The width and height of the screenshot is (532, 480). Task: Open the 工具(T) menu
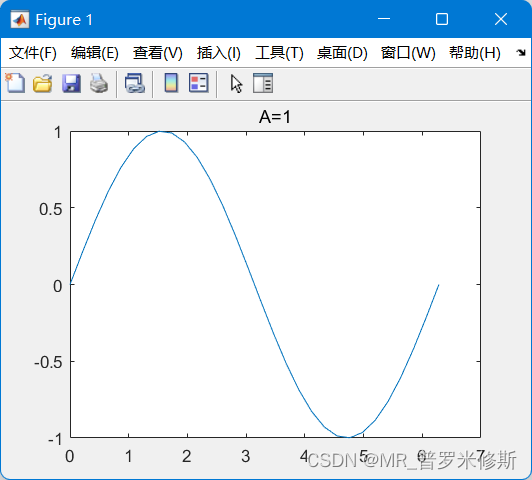[x=279, y=53]
